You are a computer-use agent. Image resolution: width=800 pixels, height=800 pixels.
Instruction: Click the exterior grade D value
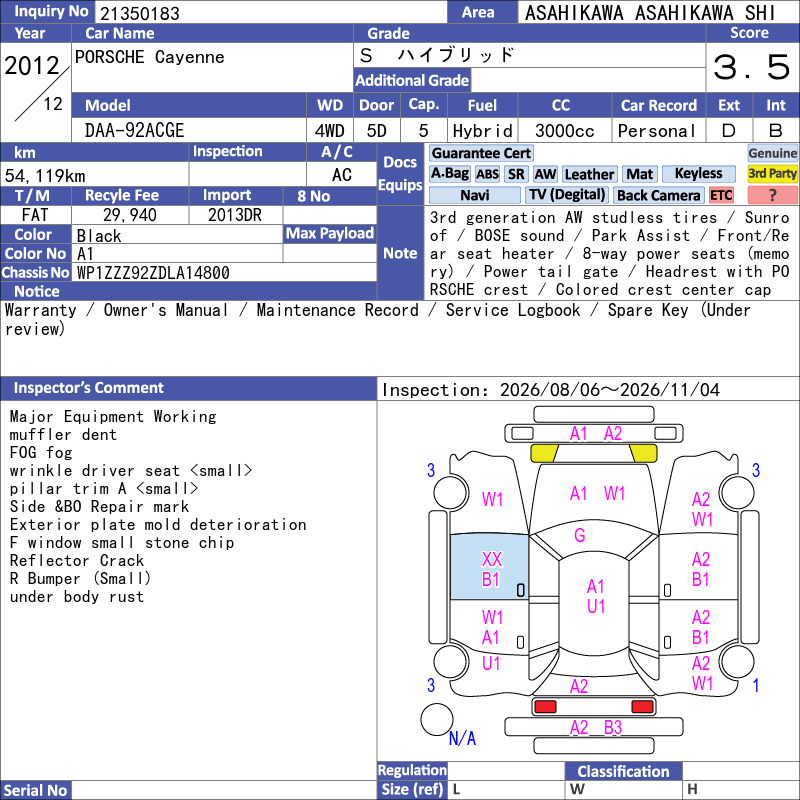pos(729,131)
